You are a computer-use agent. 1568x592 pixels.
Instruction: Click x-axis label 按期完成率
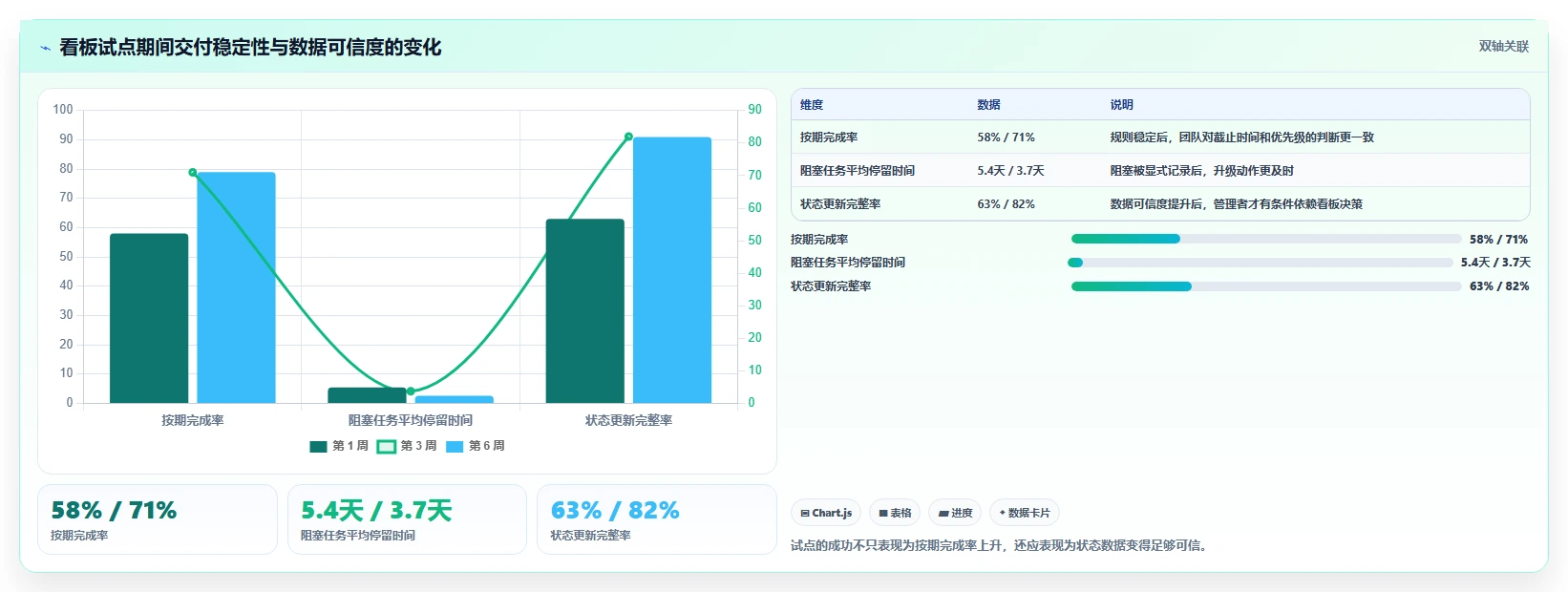[x=193, y=420]
